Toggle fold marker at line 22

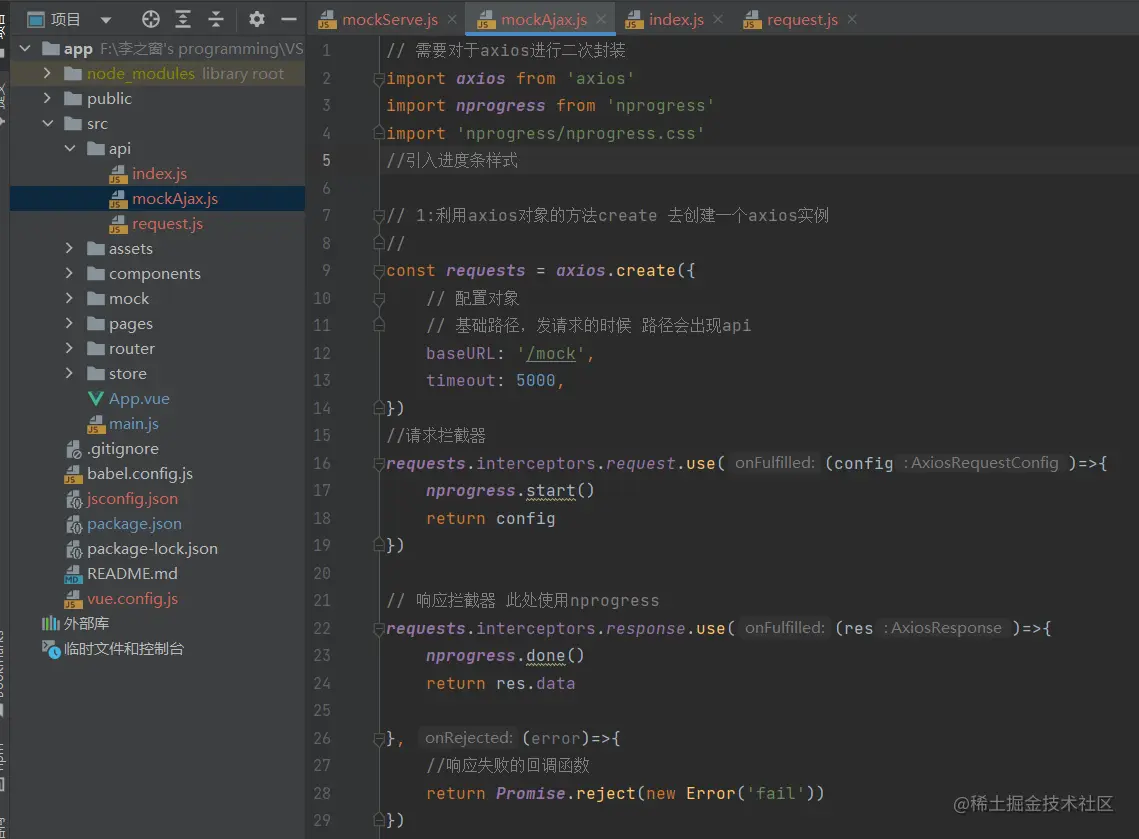tap(379, 629)
